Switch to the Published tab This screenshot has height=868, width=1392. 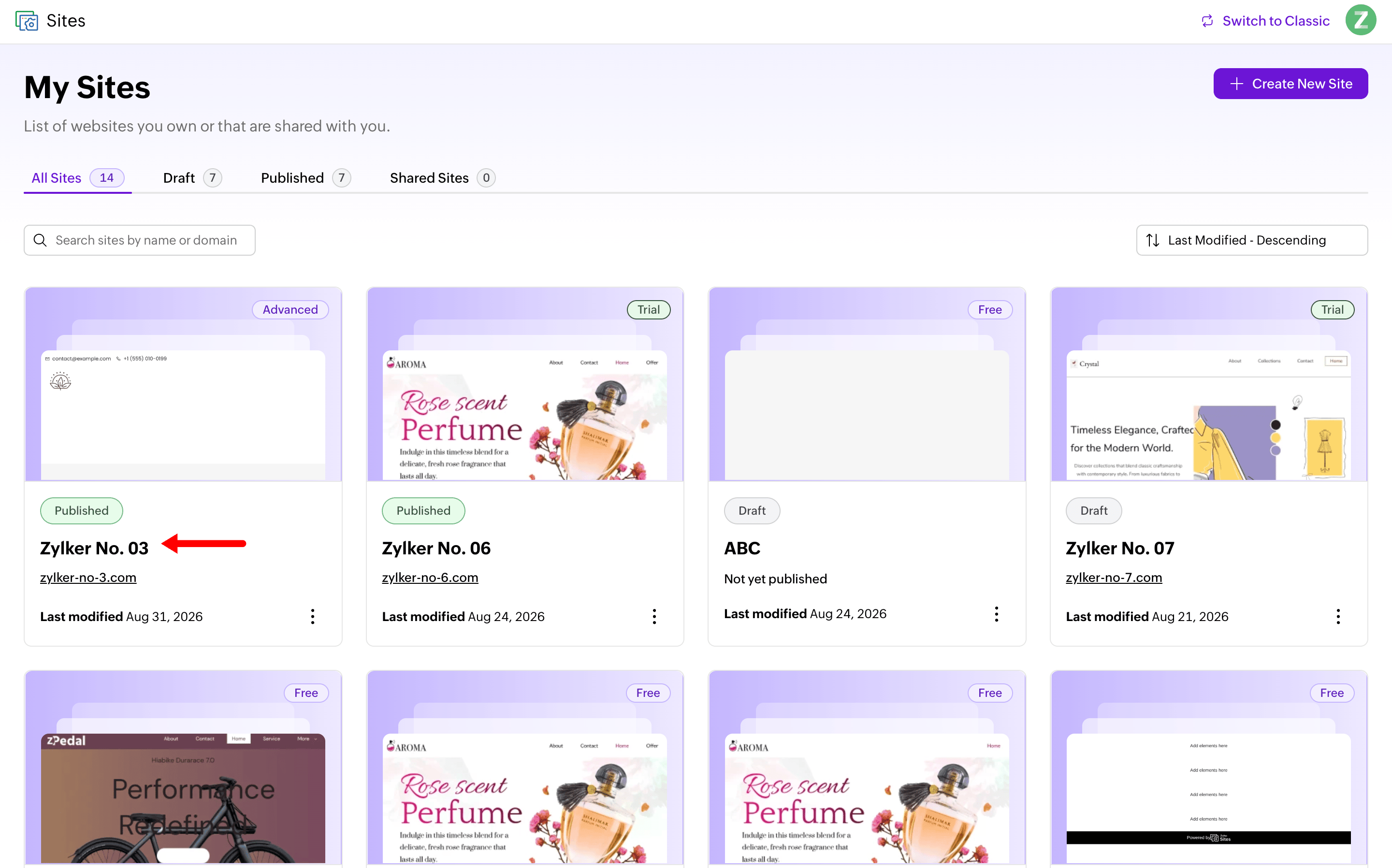305,178
